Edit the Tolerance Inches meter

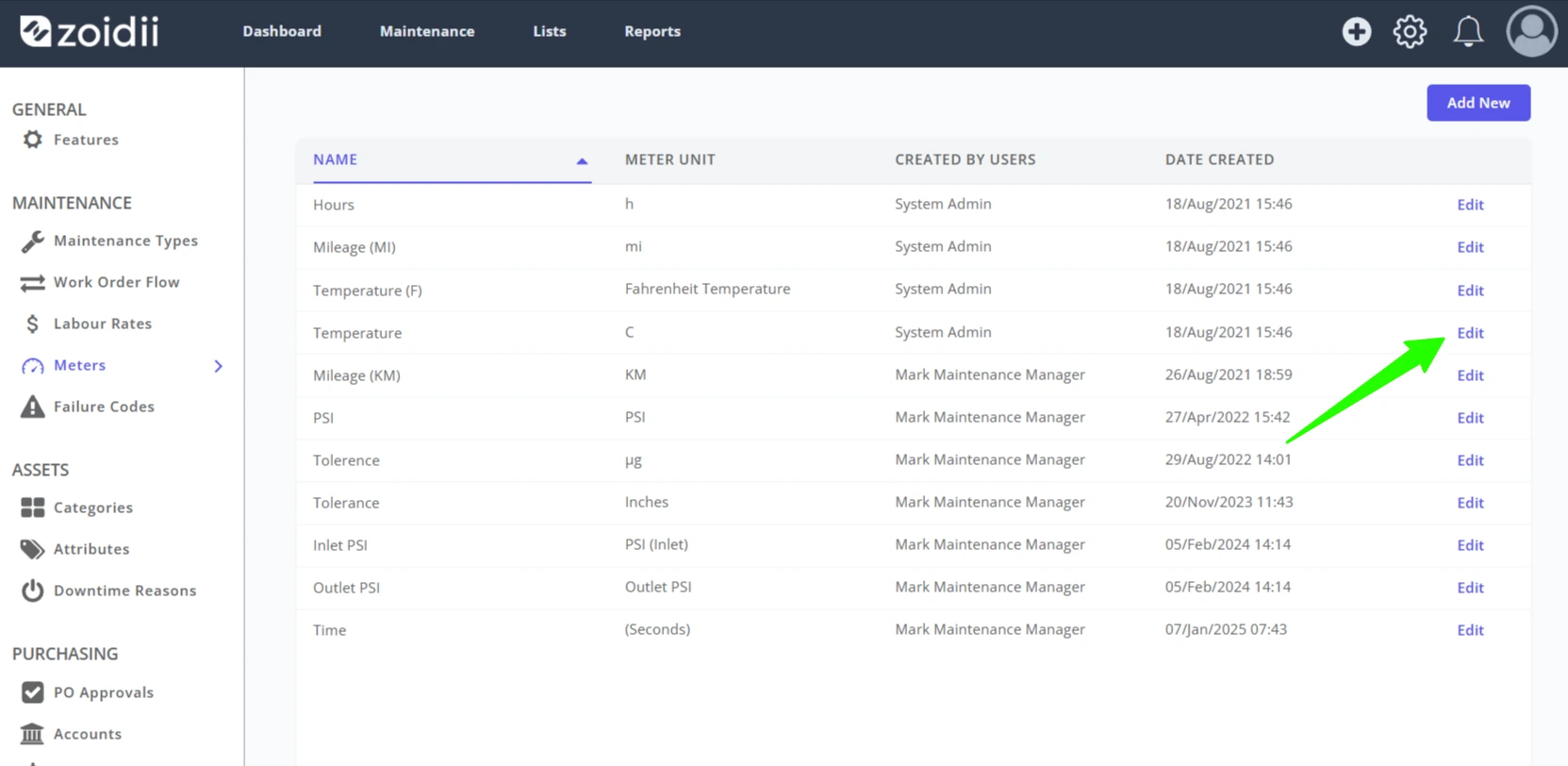[x=1470, y=503]
